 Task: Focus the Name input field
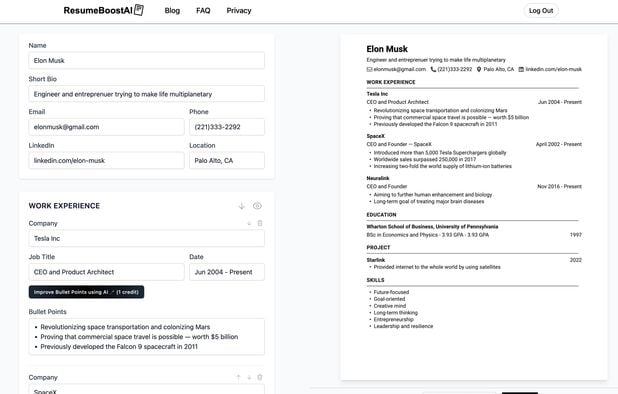pos(147,61)
